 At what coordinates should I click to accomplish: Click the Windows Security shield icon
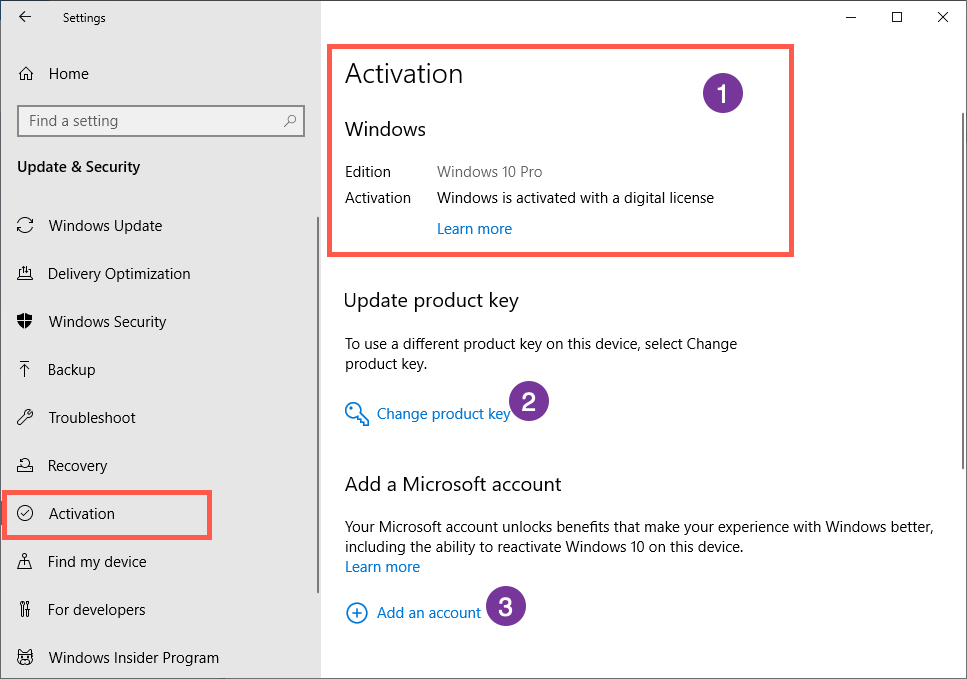(27, 322)
